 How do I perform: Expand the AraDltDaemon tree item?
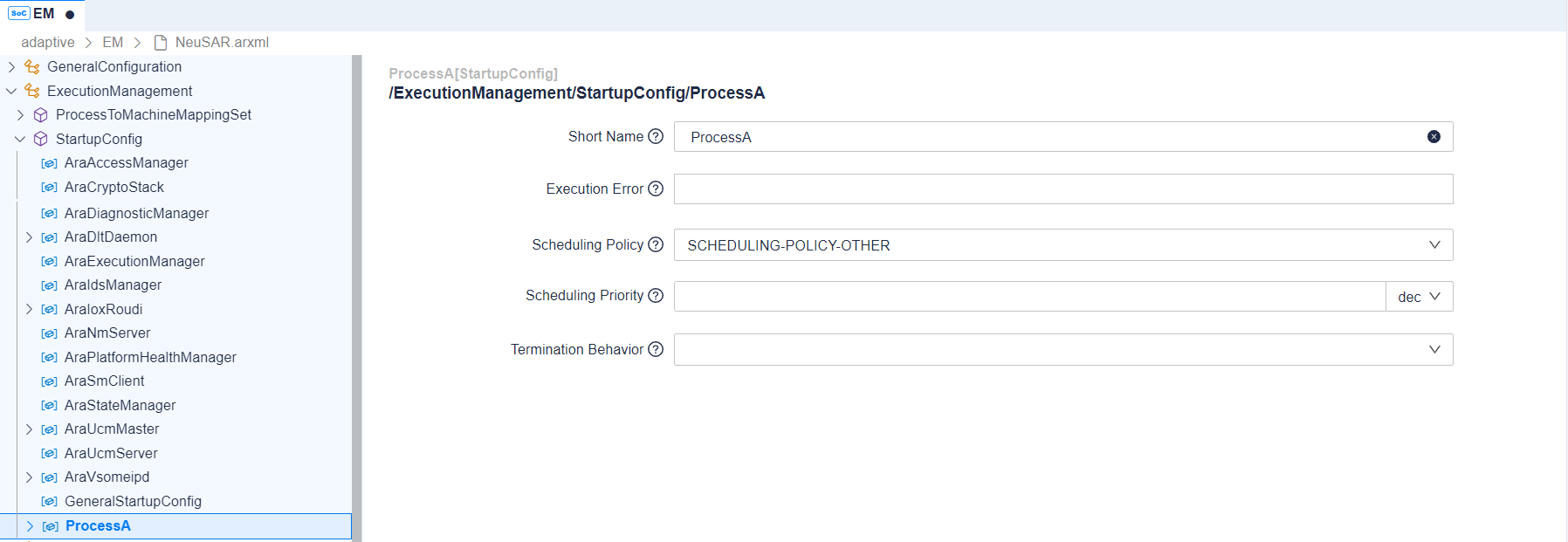point(29,237)
